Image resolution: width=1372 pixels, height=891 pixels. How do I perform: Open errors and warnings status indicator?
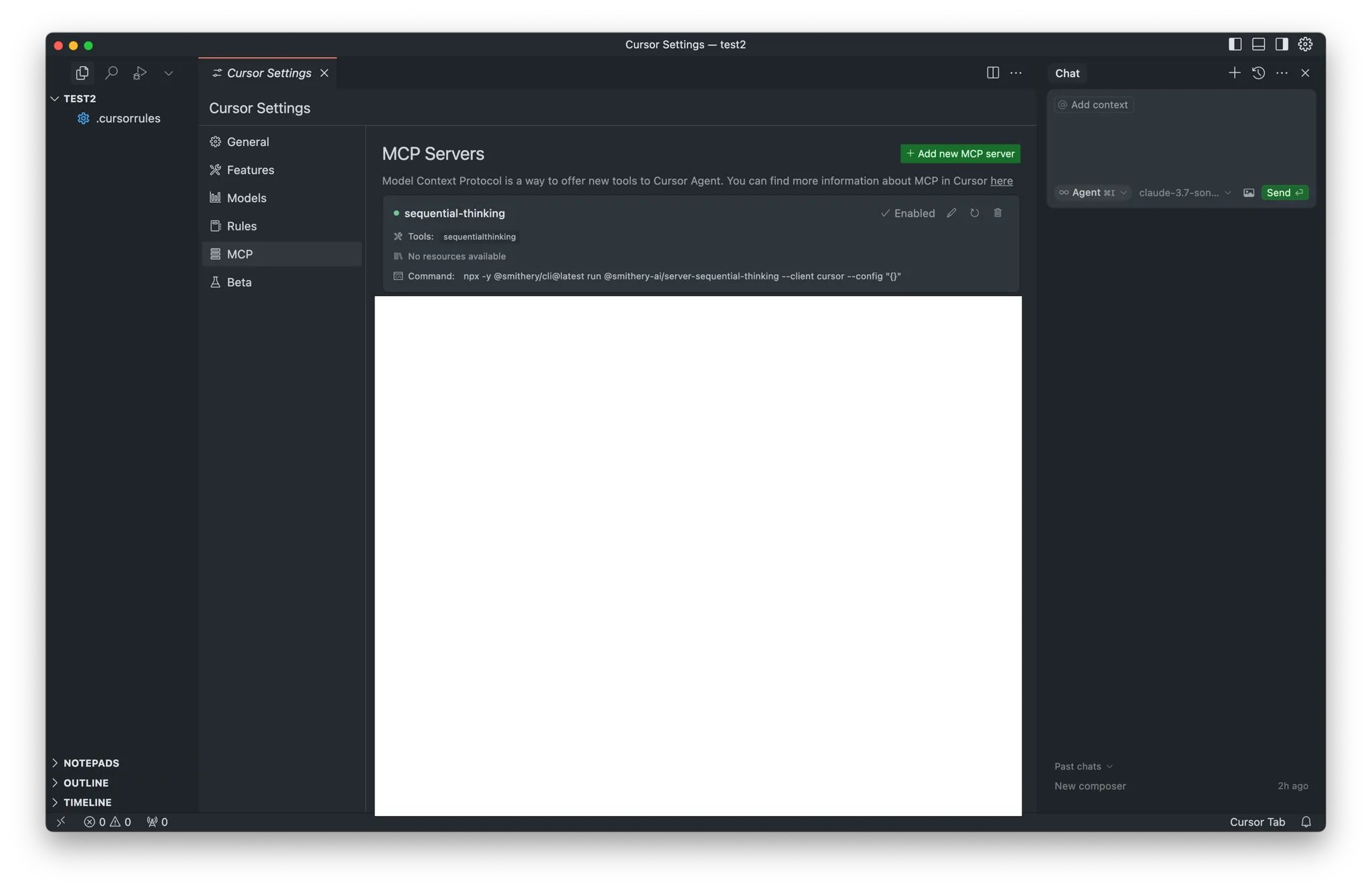click(x=107, y=822)
